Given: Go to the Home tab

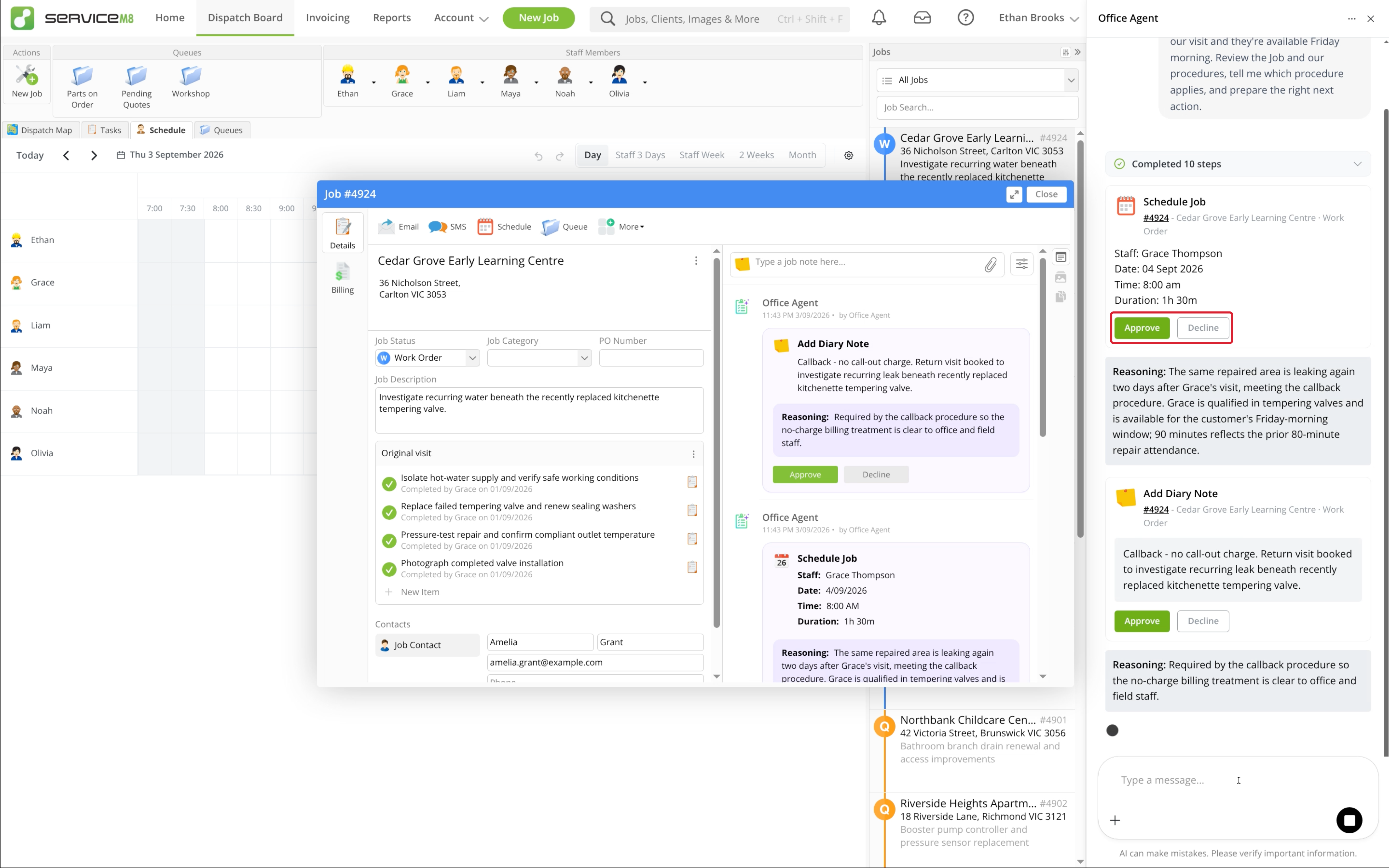Looking at the screenshot, I should coord(170,18).
